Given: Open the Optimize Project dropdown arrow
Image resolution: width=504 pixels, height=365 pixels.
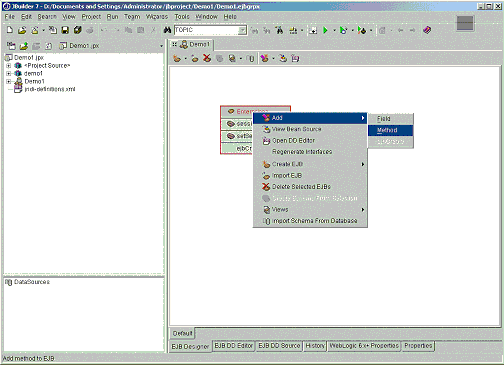Looking at the screenshot, I should click(371, 30).
